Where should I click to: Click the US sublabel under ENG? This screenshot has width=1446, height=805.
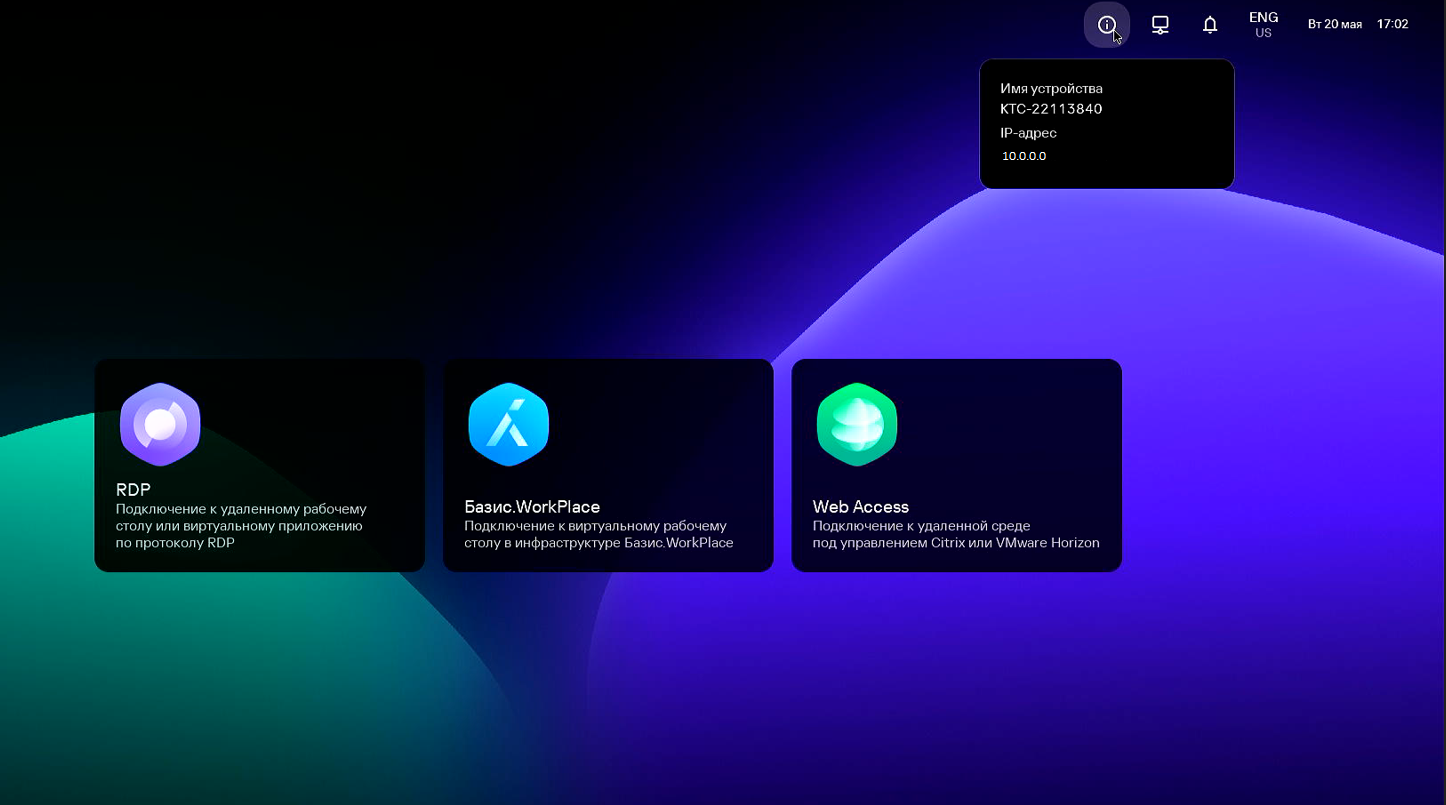click(1263, 33)
